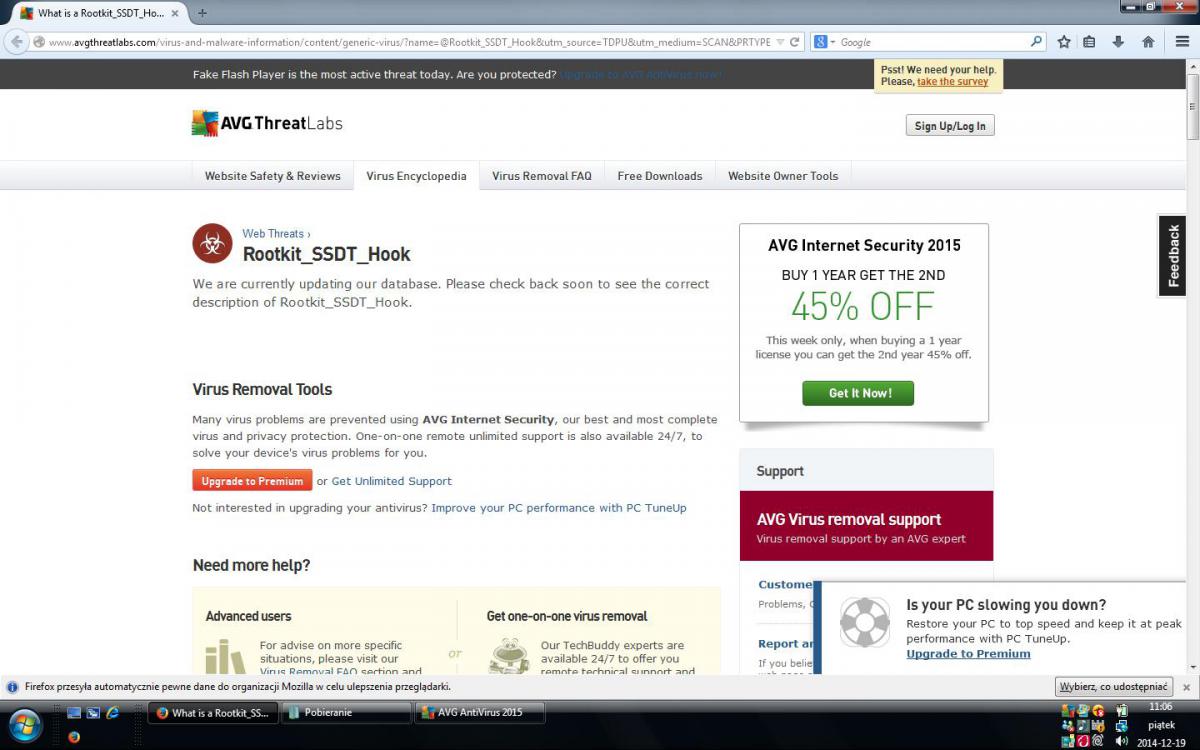Screen dimensions: 1200x750
Task: Click the info icon in Firefox notification bar
Action: [x=12, y=687]
